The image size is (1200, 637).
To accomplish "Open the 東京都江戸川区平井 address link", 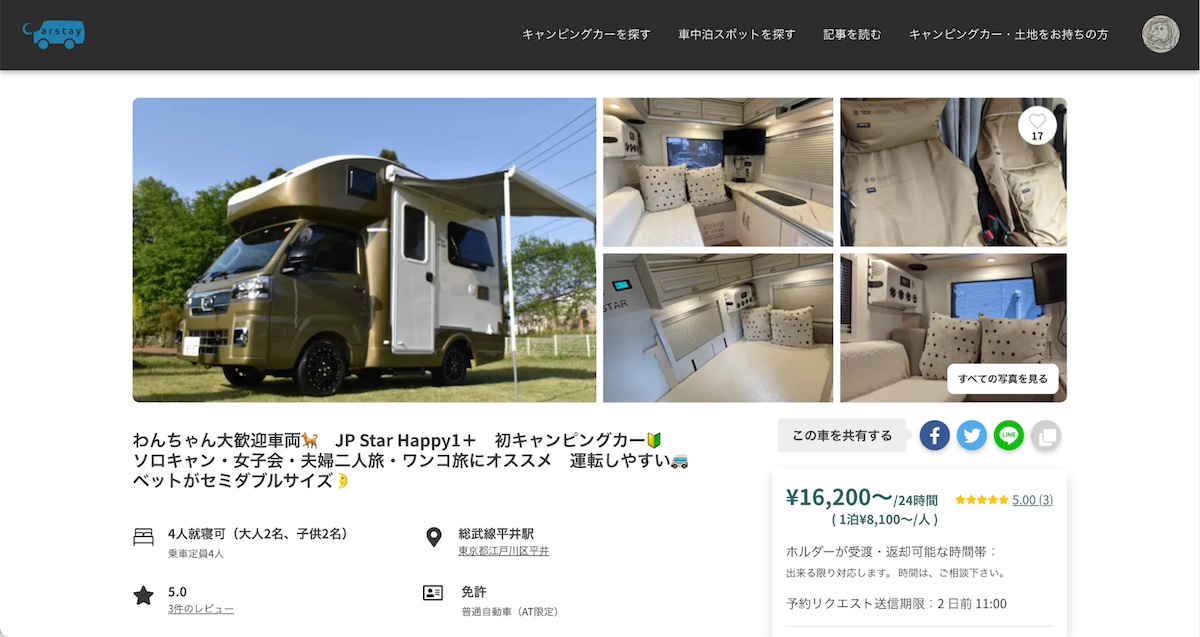I will [503, 551].
